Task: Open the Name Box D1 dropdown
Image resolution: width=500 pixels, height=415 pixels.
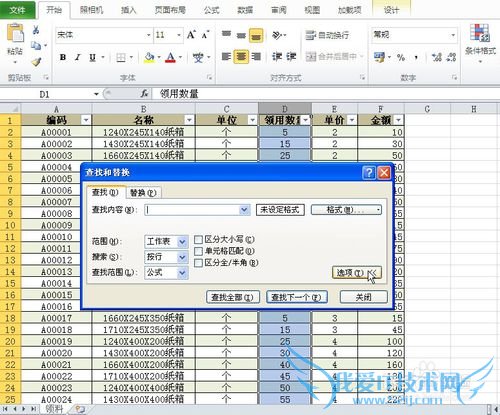Action: [x=96, y=94]
